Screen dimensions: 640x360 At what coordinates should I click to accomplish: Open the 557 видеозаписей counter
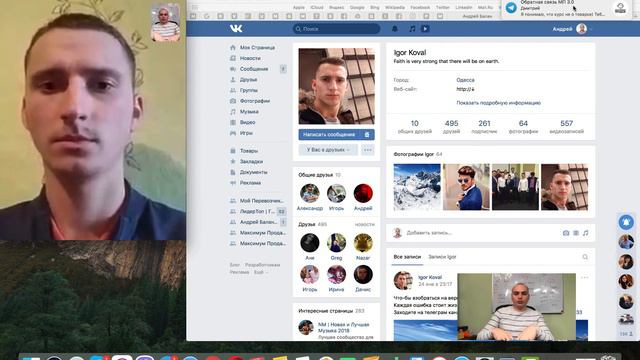[x=567, y=127]
